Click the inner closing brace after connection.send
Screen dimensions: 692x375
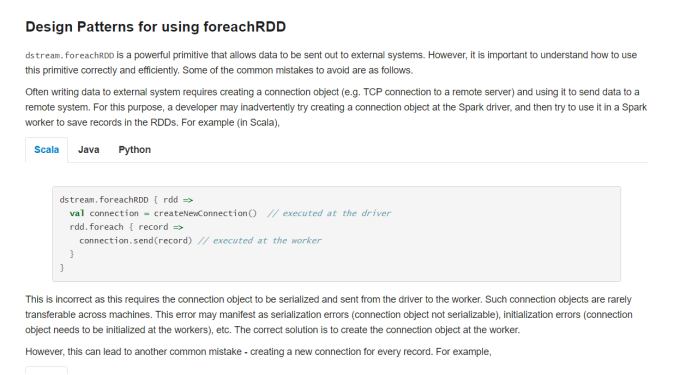click(x=71, y=254)
